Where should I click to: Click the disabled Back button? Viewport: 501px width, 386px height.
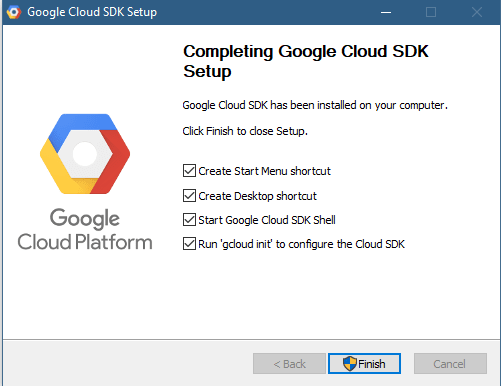click(289, 363)
